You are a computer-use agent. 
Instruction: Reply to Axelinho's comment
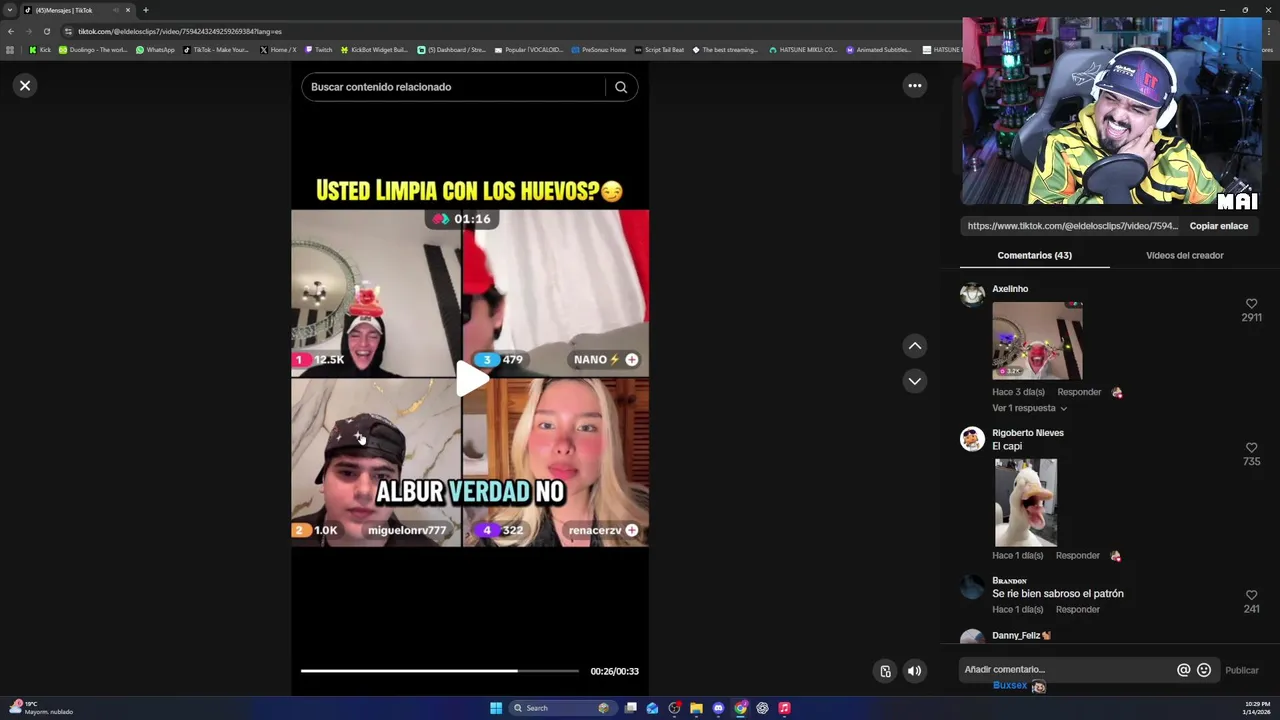1079,392
